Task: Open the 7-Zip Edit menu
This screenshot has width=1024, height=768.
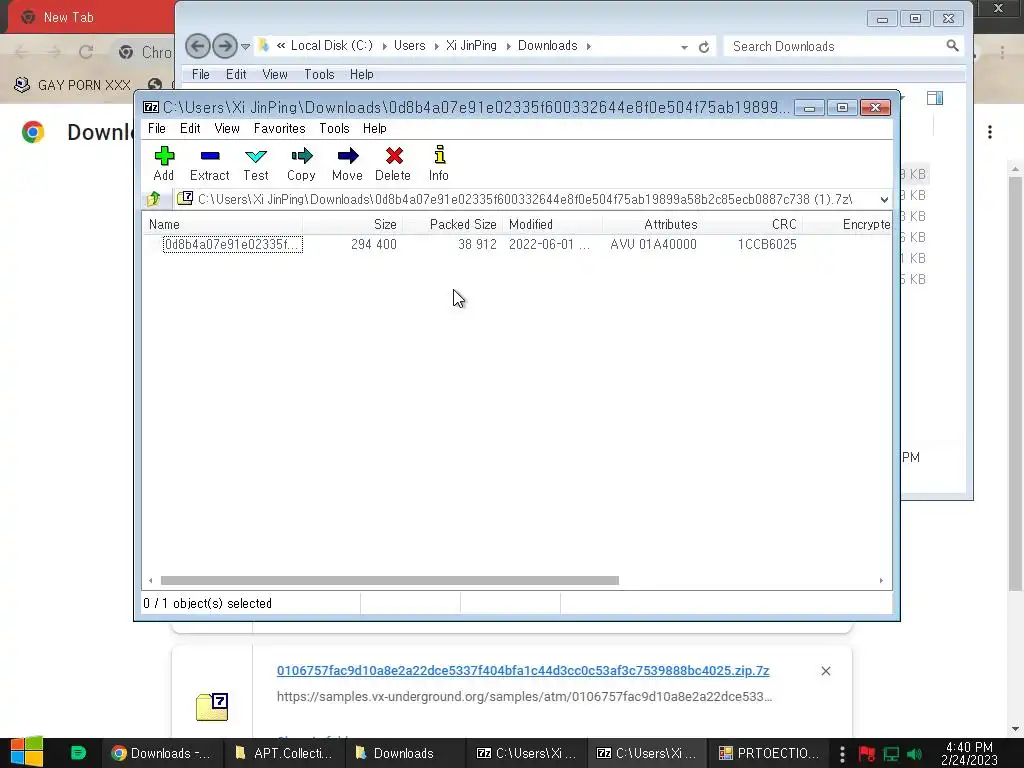Action: pos(190,129)
